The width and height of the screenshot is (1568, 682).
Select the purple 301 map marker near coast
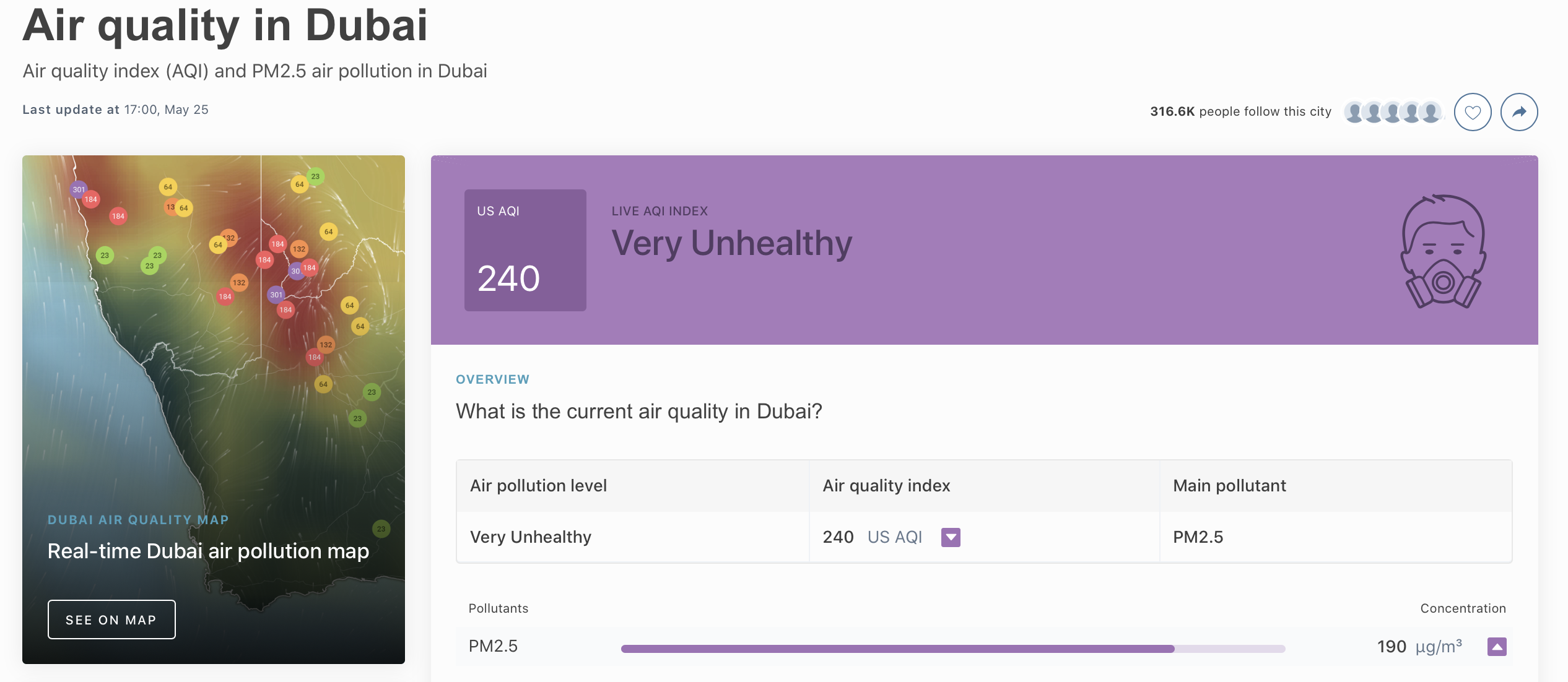79,189
